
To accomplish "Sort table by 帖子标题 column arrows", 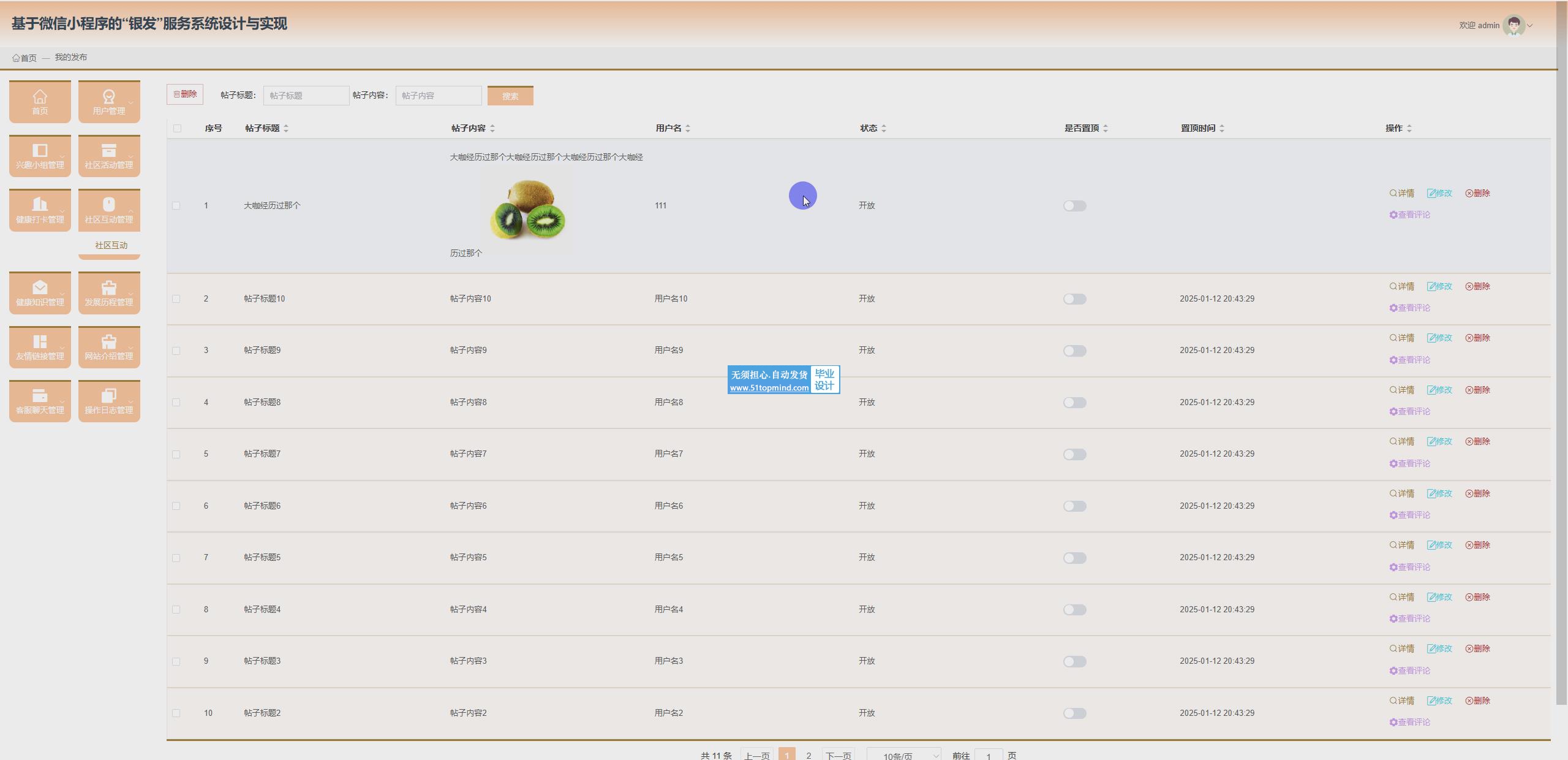I will (286, 128).
